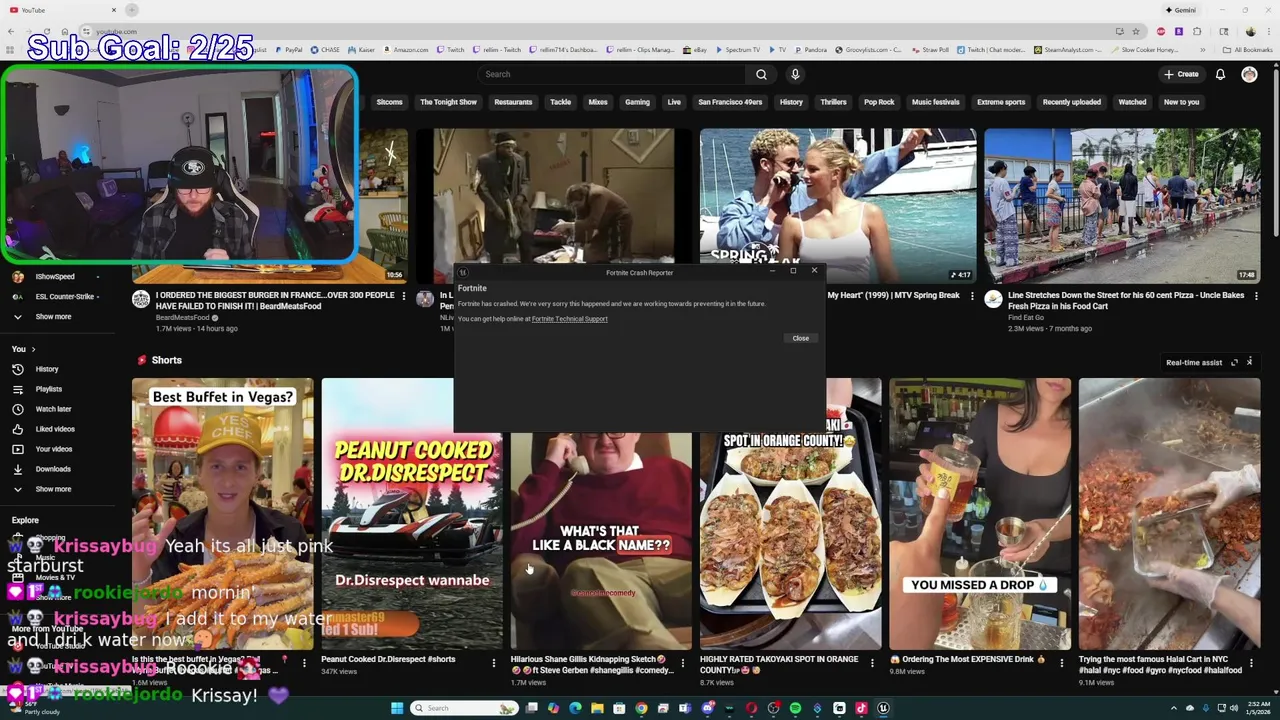Open a new Chrome tab
The image size is (1280, 720).
tap(132, 10)
